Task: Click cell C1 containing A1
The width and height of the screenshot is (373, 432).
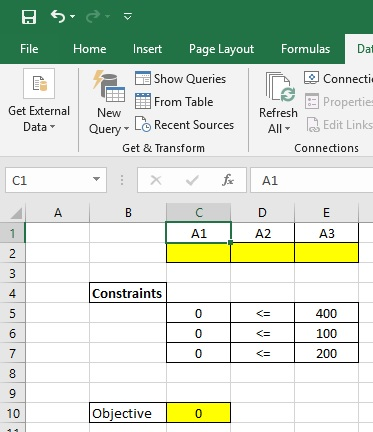Action: point(199,233)
